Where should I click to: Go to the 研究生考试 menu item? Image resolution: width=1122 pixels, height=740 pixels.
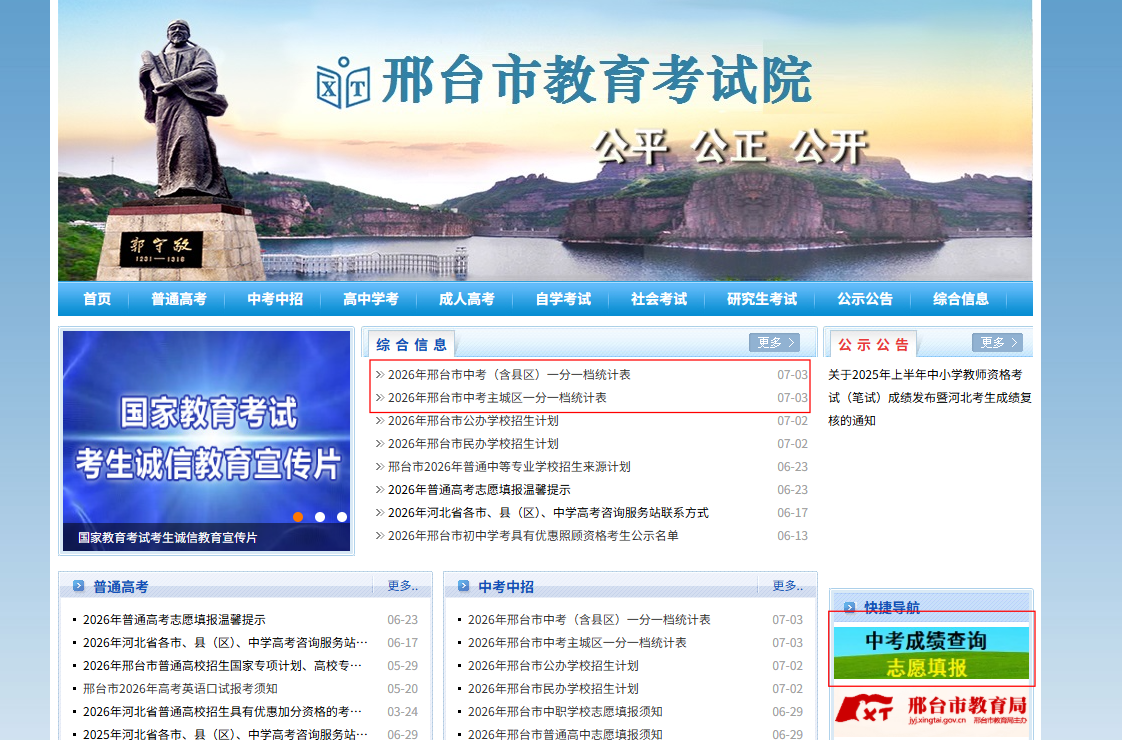tap(762, 299)
